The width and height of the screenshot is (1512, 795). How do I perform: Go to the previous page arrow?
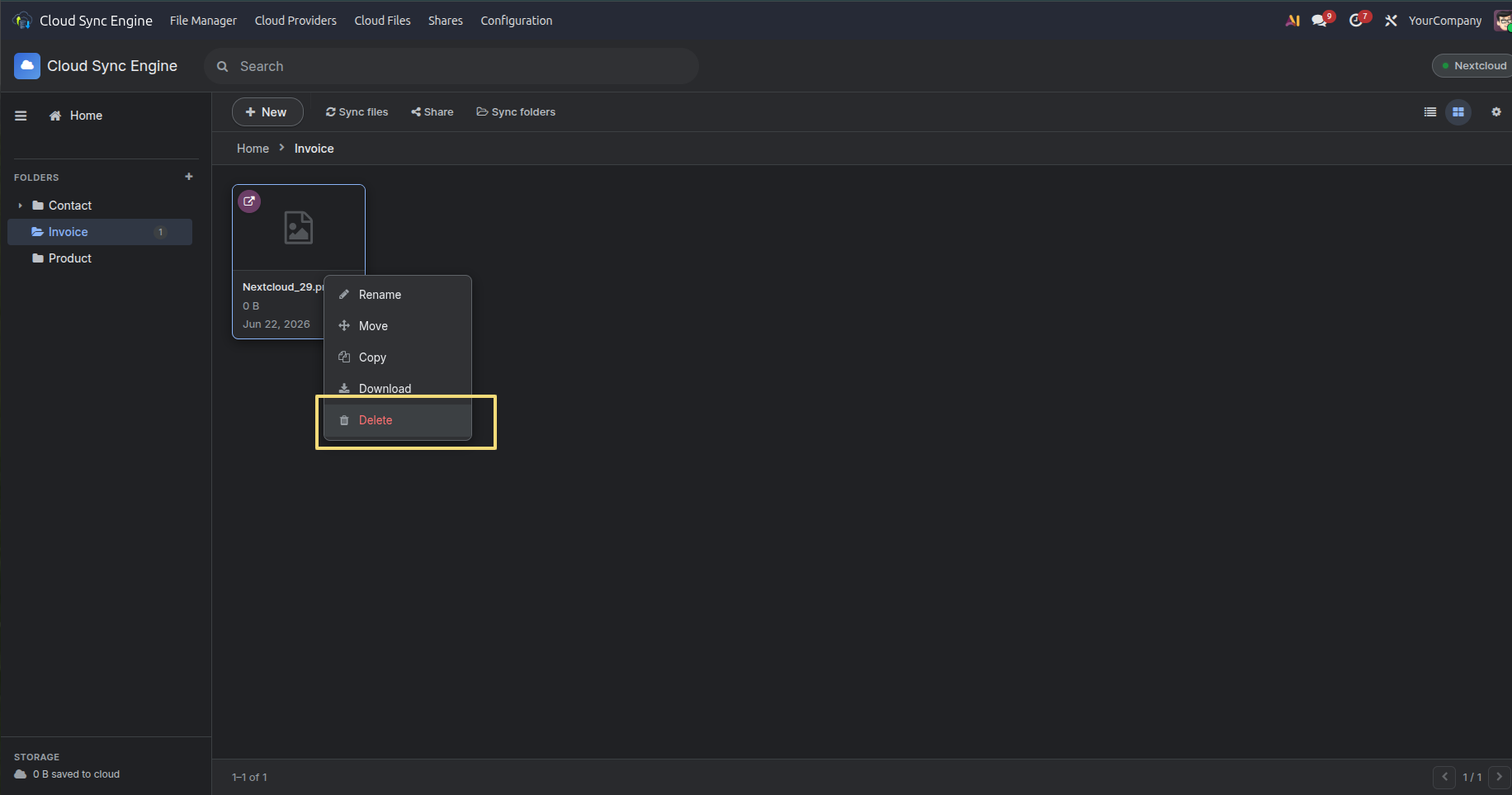pyautogui.click(x=1444, y=777)
